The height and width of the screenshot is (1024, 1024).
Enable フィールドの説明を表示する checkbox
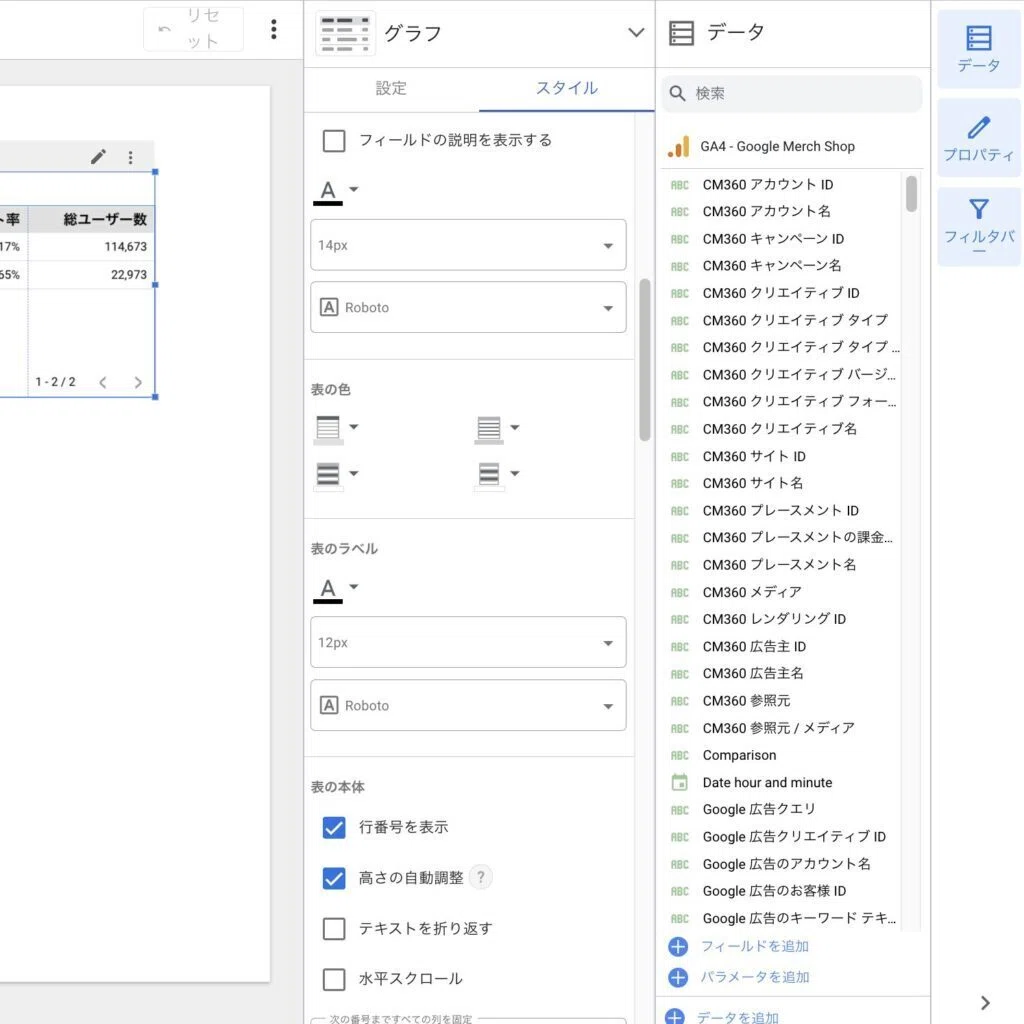point(334,140)
